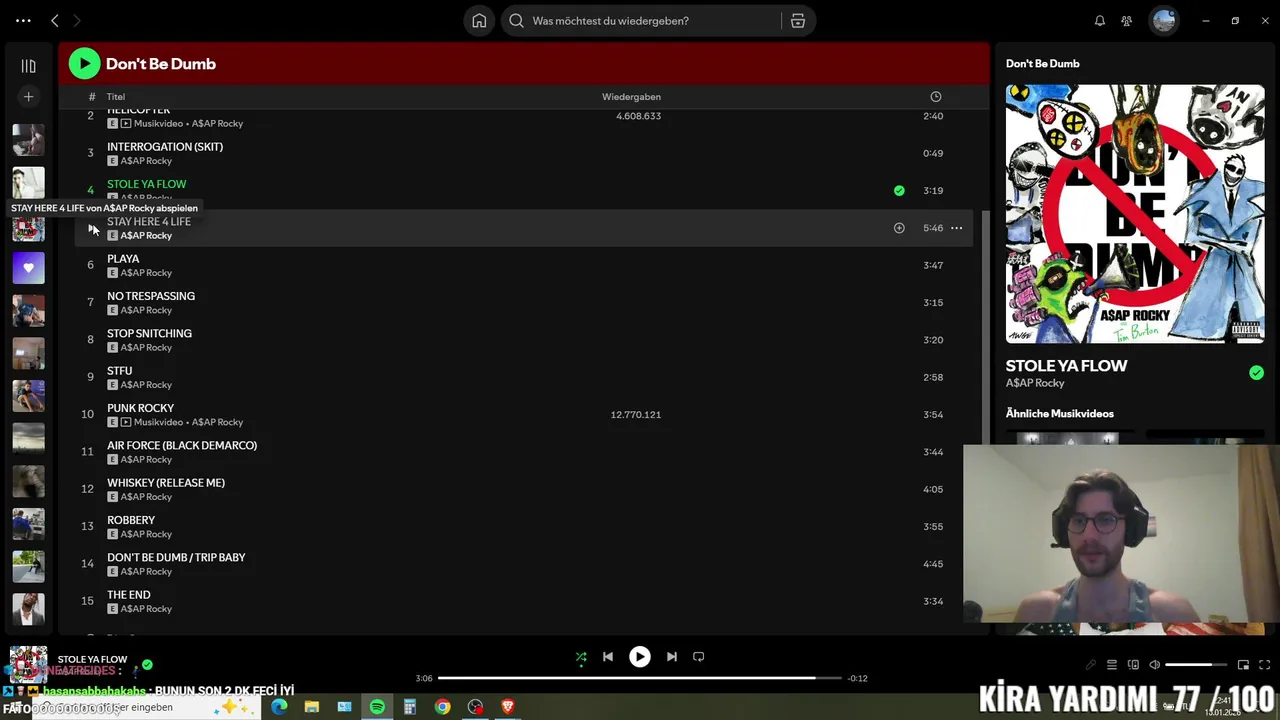Sort by the duration clock column header
1280x720 pixels.
pyautogui.click(x=936, y=97)
